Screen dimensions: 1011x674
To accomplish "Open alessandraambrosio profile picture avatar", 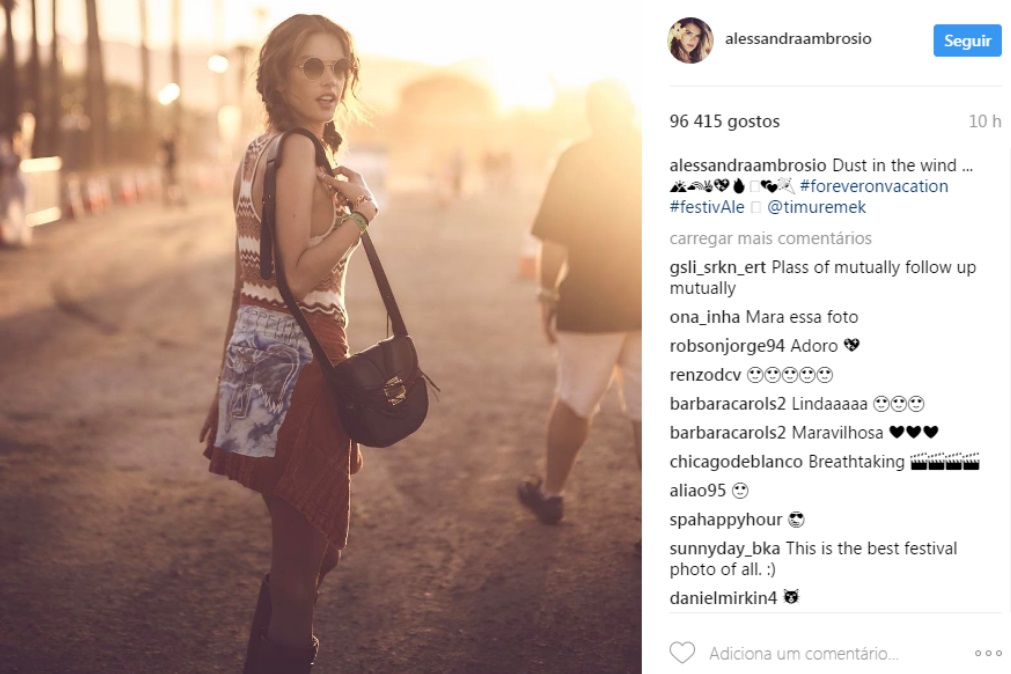I will [690, 40].
